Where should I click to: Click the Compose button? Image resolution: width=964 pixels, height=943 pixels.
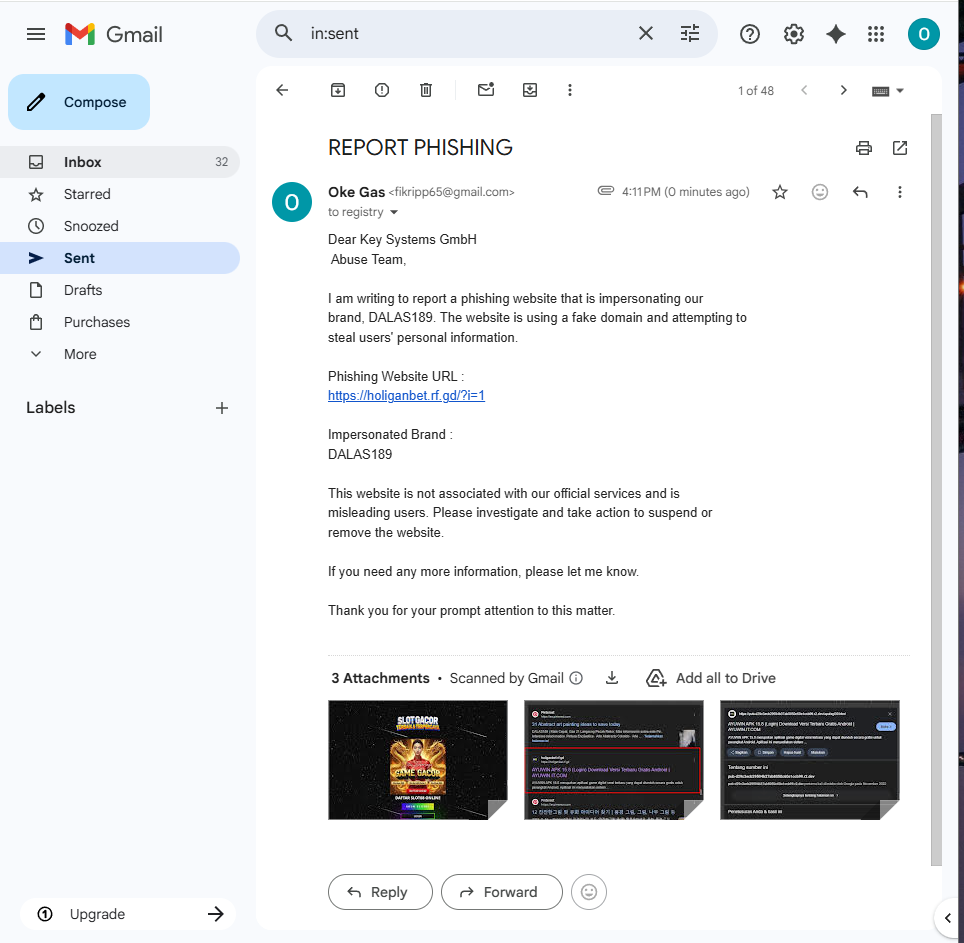pyautogui.click(x=79, y=102)
